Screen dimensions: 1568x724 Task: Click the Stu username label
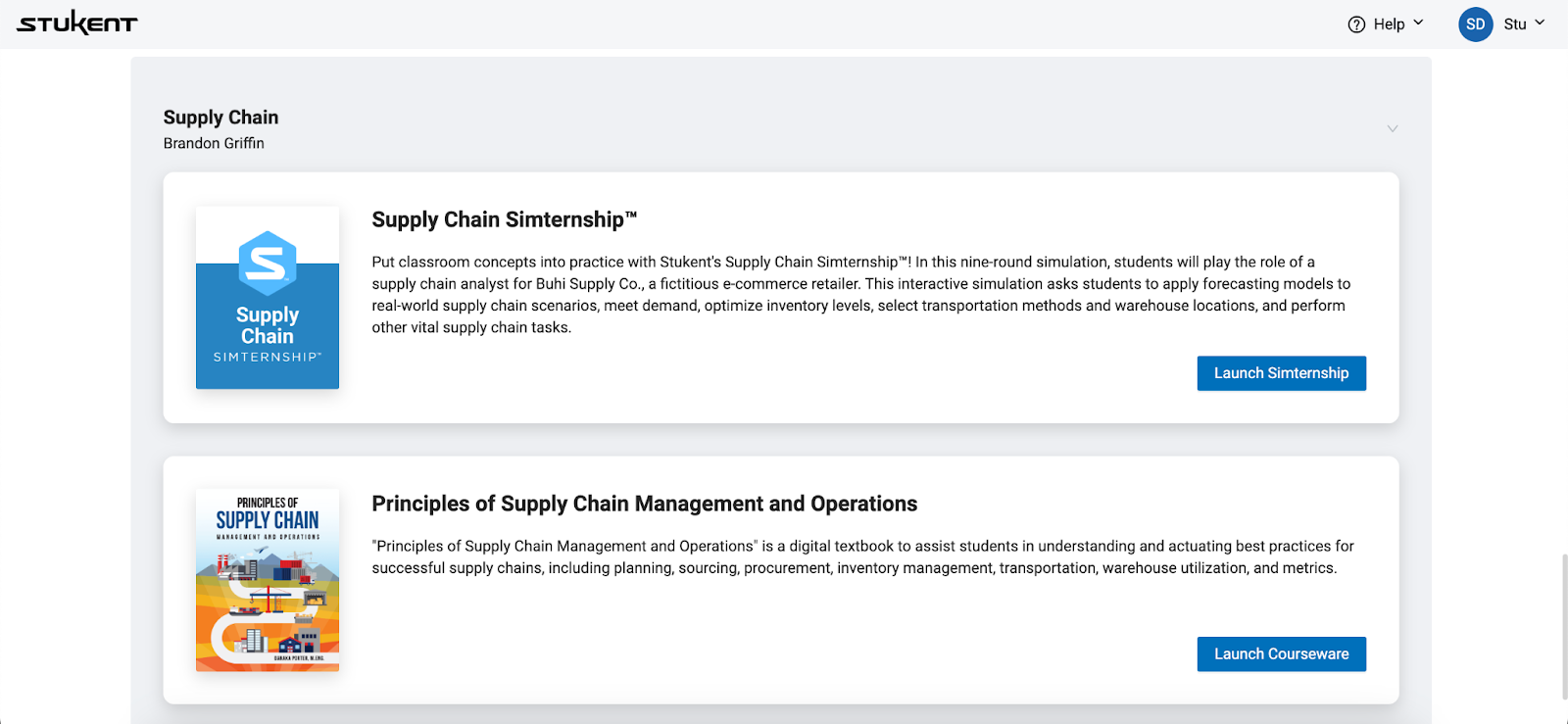coord(1514,24)
